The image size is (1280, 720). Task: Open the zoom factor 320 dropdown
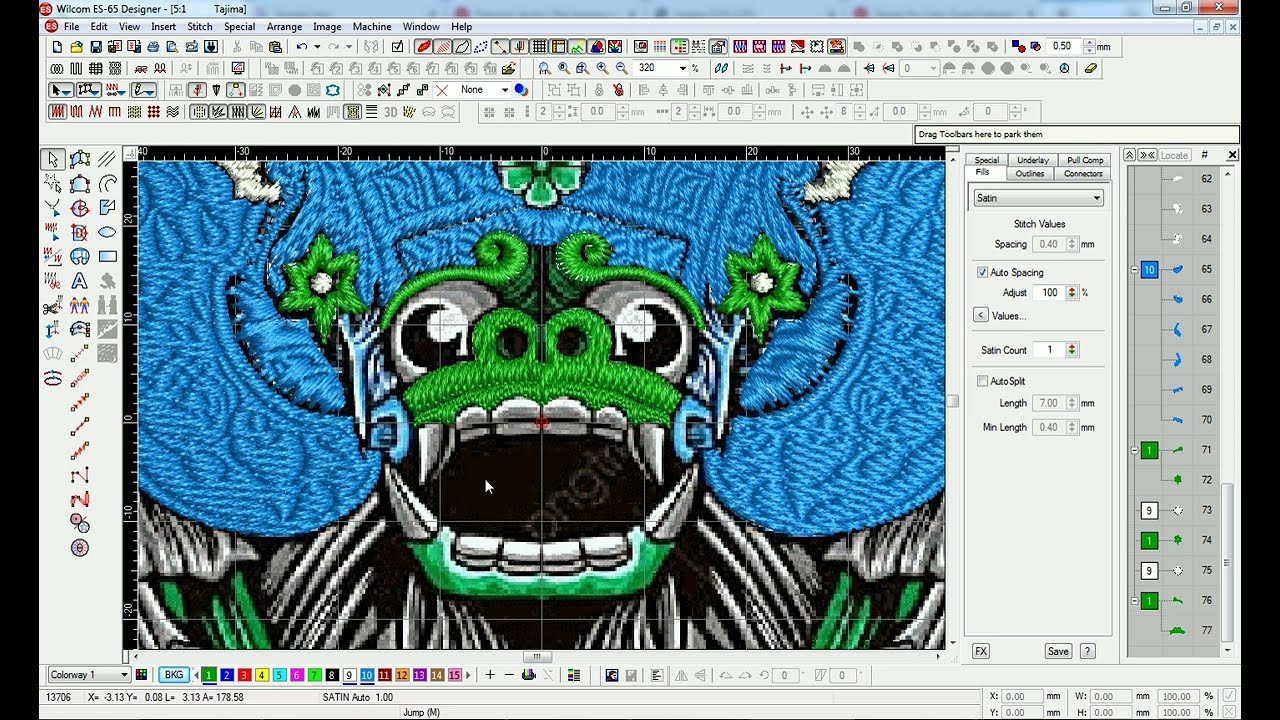point(683,68)
